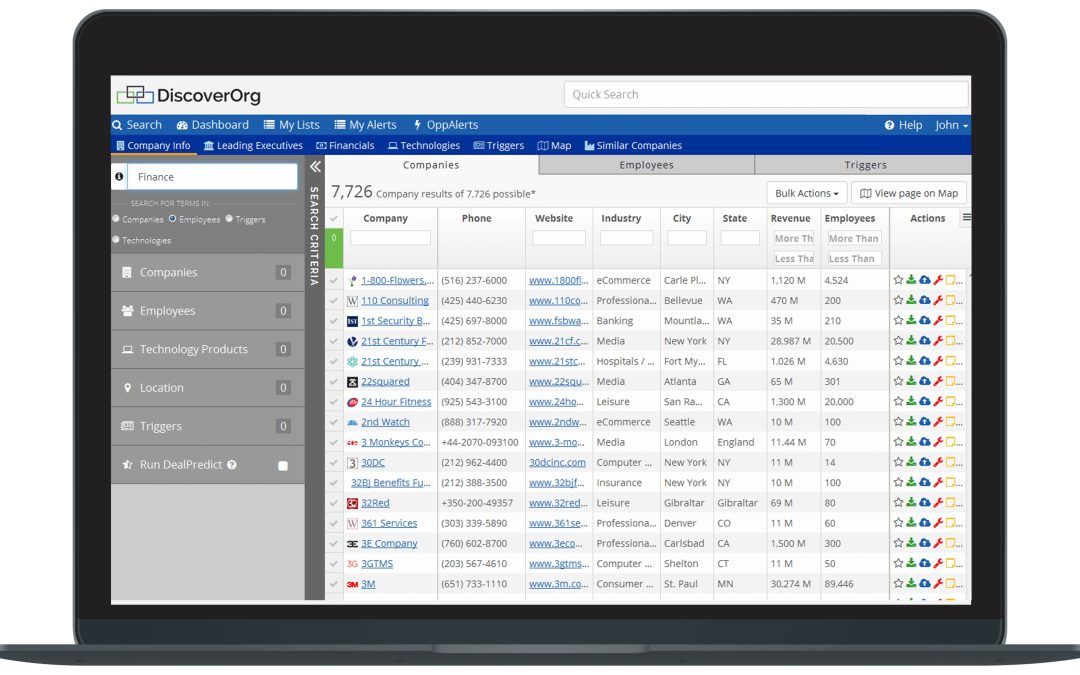Click the Quick Search input field
The height and width of the screenshot is (675, 1080).
(x=766, y=94)
